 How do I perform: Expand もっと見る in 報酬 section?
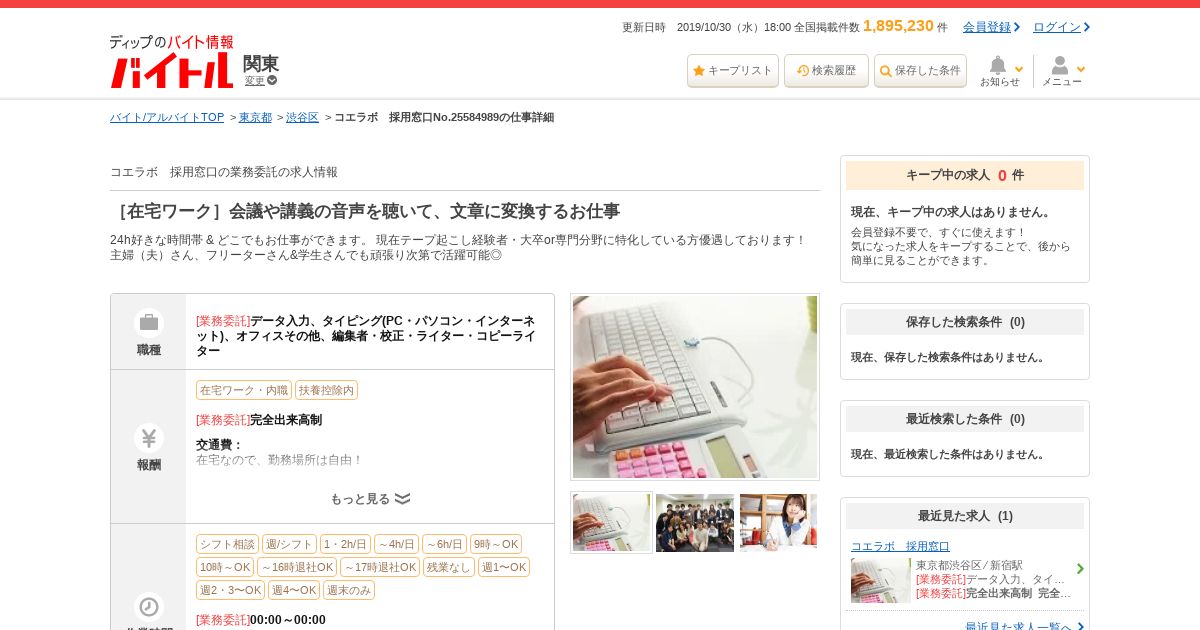coord(370,499)
